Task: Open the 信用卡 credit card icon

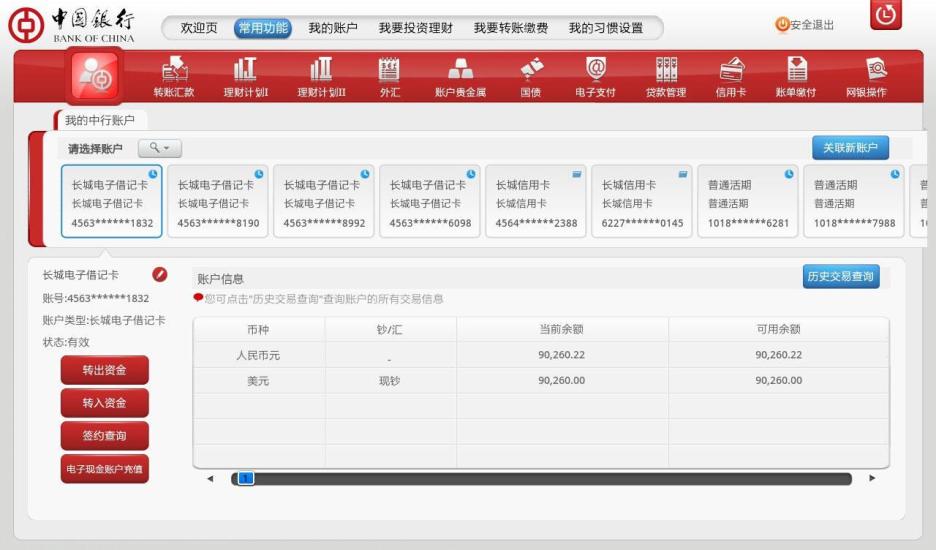Action: point(731,70)
